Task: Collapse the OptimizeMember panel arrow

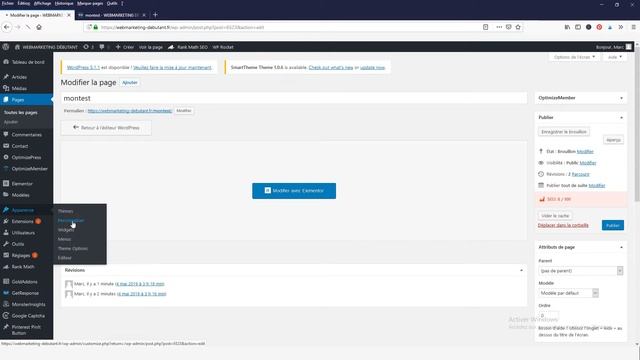Action: pos(621,98)
